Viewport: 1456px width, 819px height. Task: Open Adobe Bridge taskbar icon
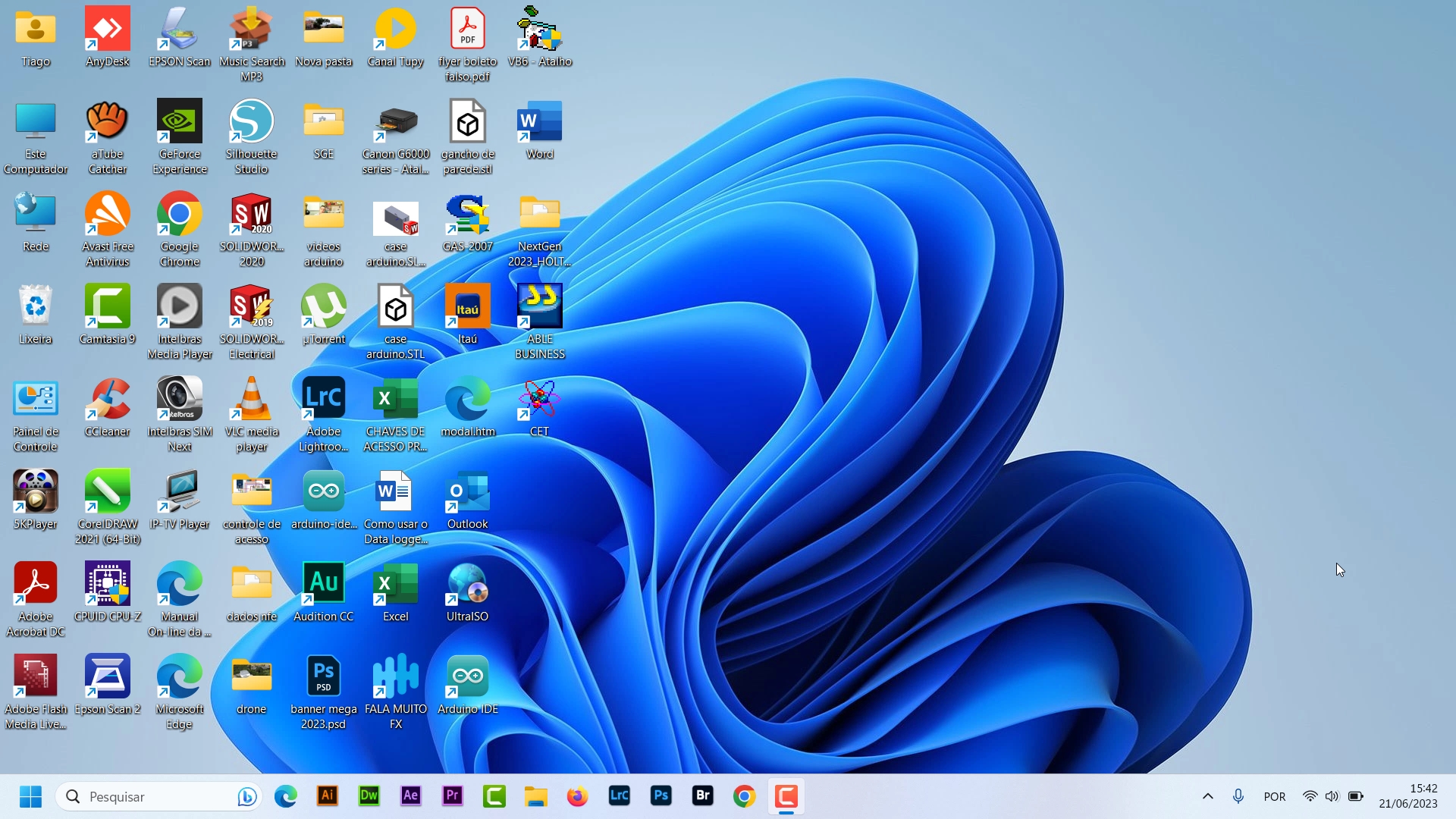703,796
